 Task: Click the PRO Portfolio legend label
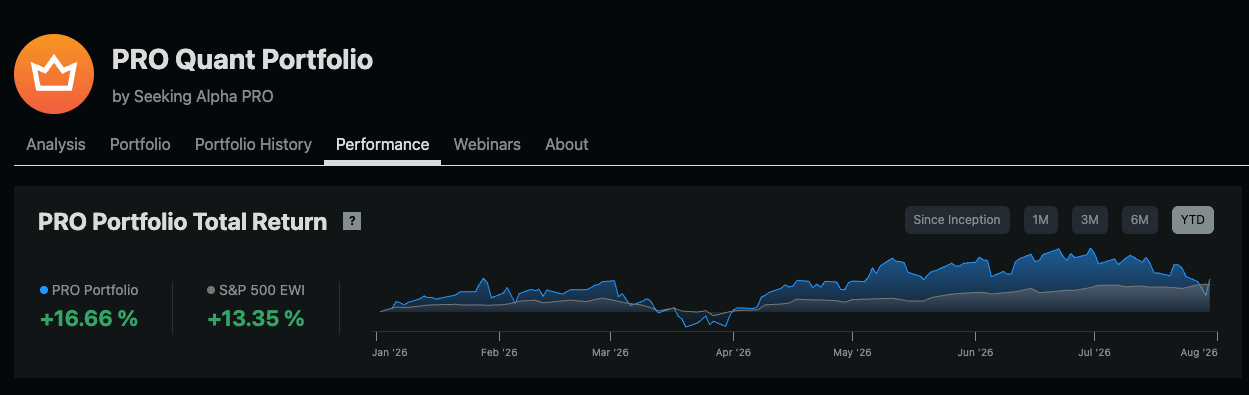coord(95,291)
